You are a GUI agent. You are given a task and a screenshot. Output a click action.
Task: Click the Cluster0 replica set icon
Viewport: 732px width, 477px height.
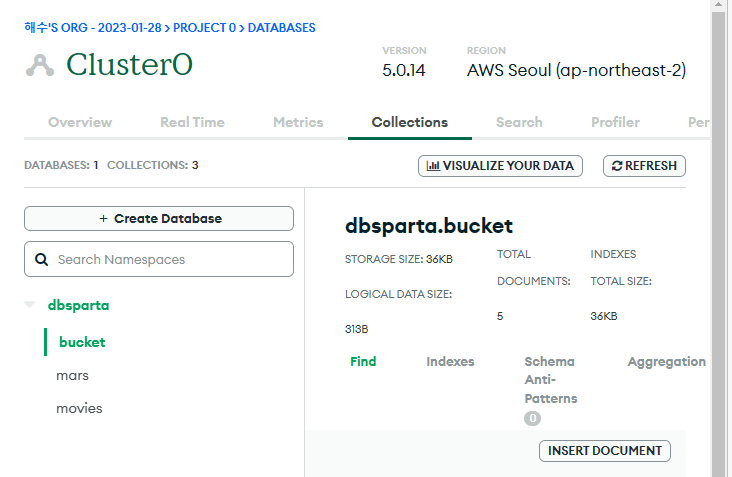40,65
